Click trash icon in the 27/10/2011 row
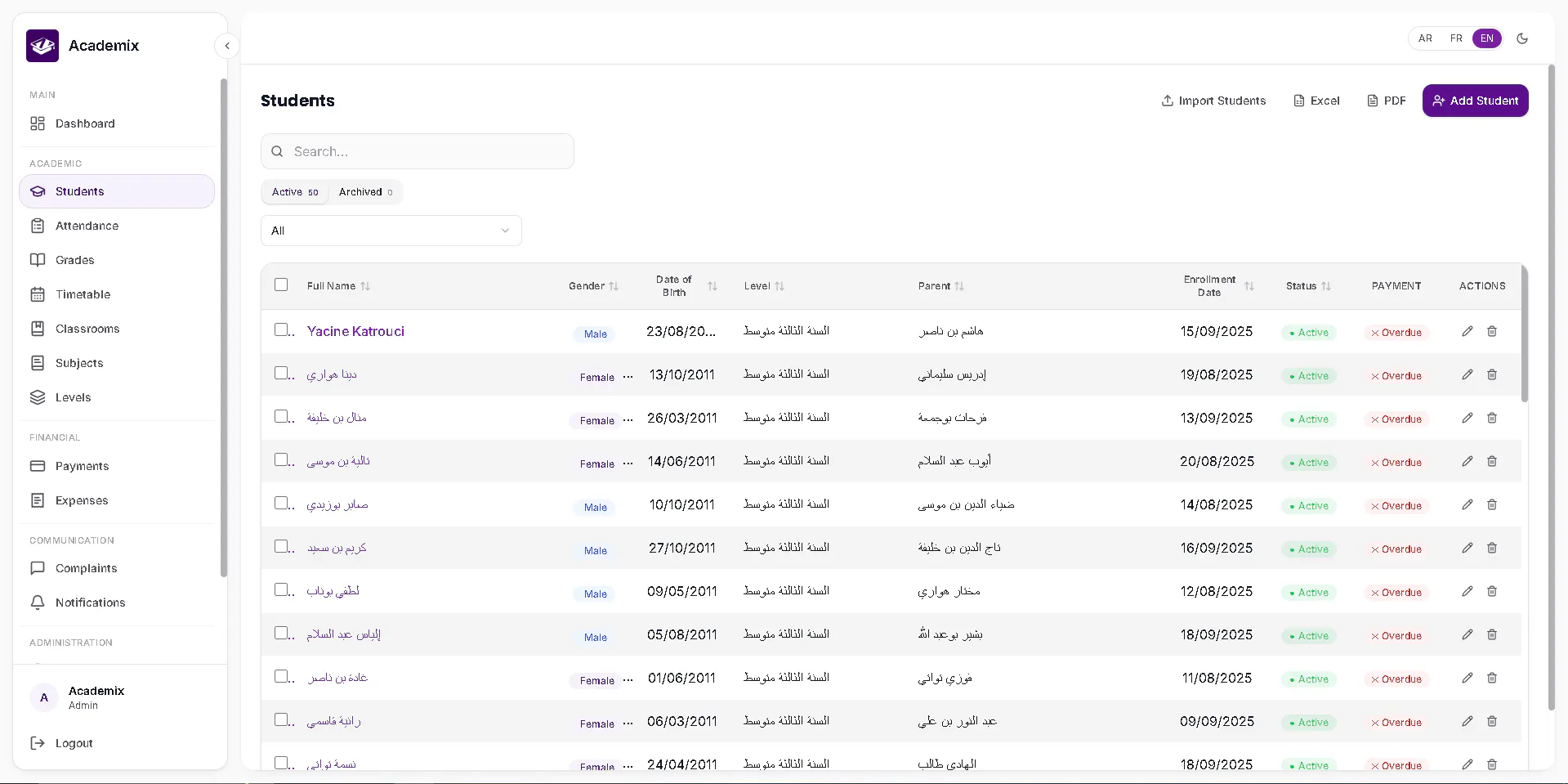 pos(1492,548)
